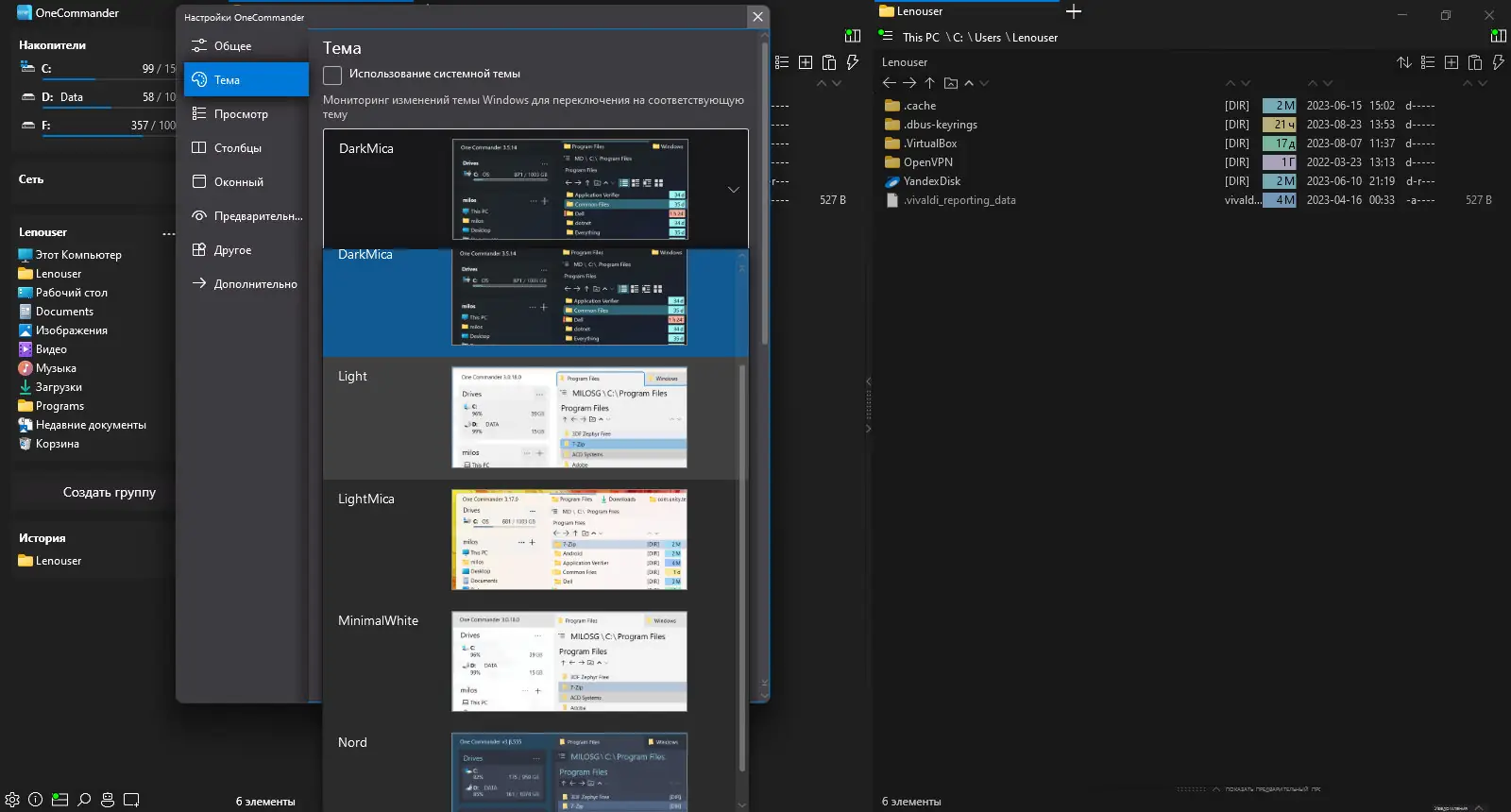Open the Lenouser group three-dots menu
The height and width of the screenshot is (812, 1511).
tap(168, 233)
